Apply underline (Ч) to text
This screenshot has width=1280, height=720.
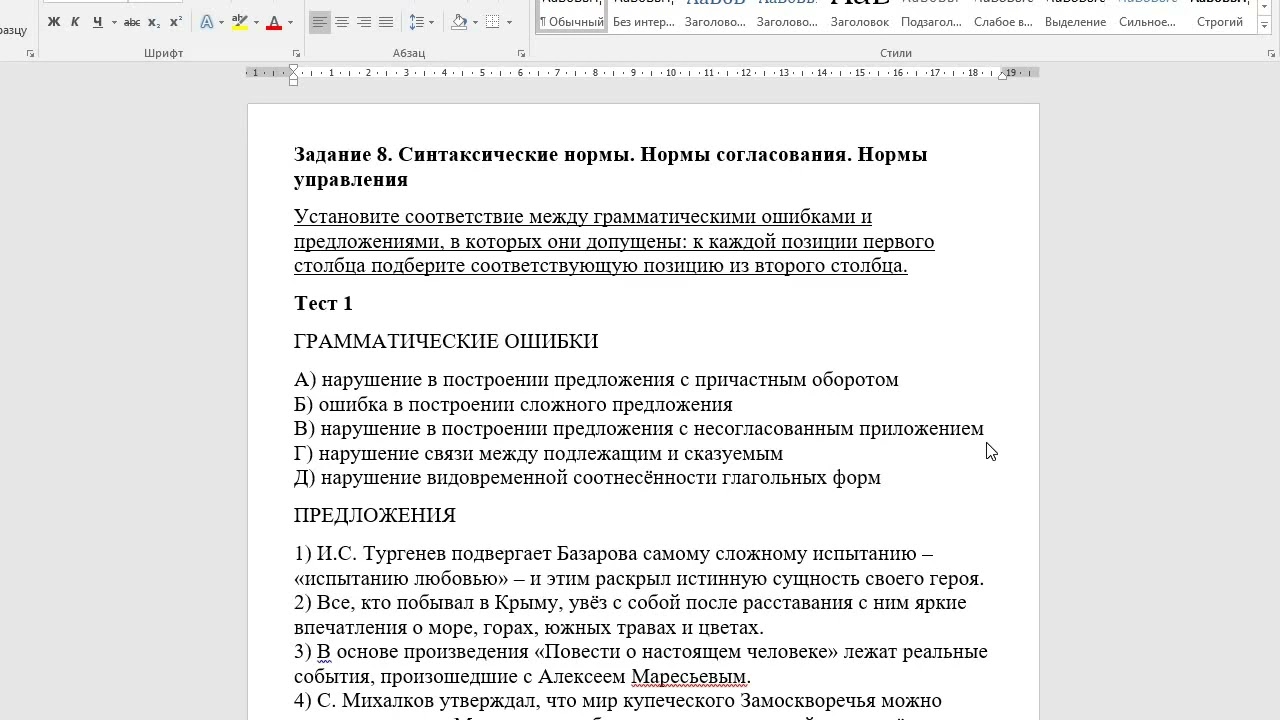click(x=97, y=22)
